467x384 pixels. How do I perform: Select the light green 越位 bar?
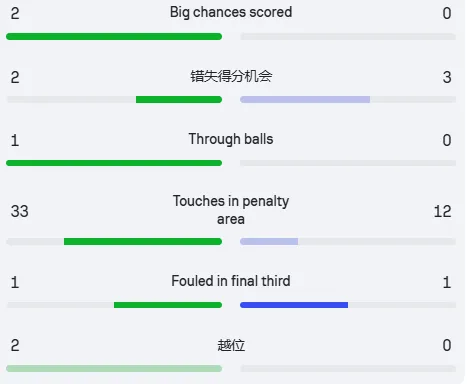point(114,368)
